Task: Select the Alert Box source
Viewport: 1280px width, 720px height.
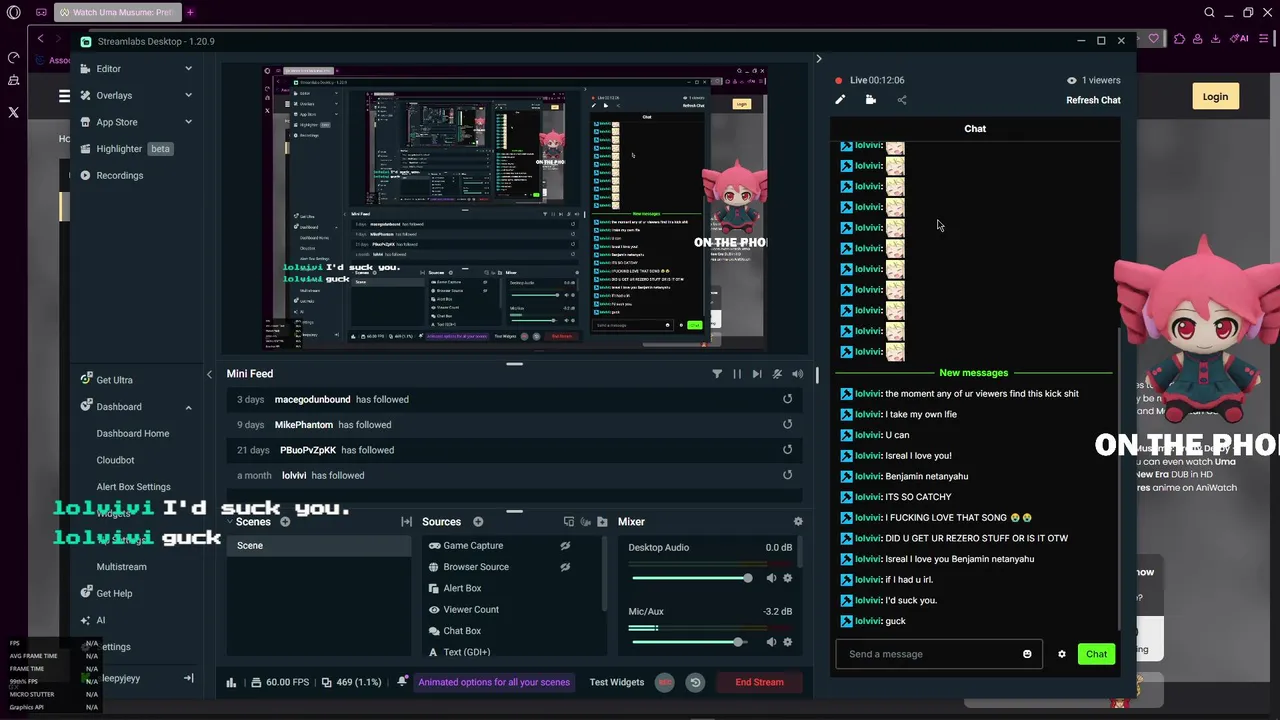Action: click(462, 588)
